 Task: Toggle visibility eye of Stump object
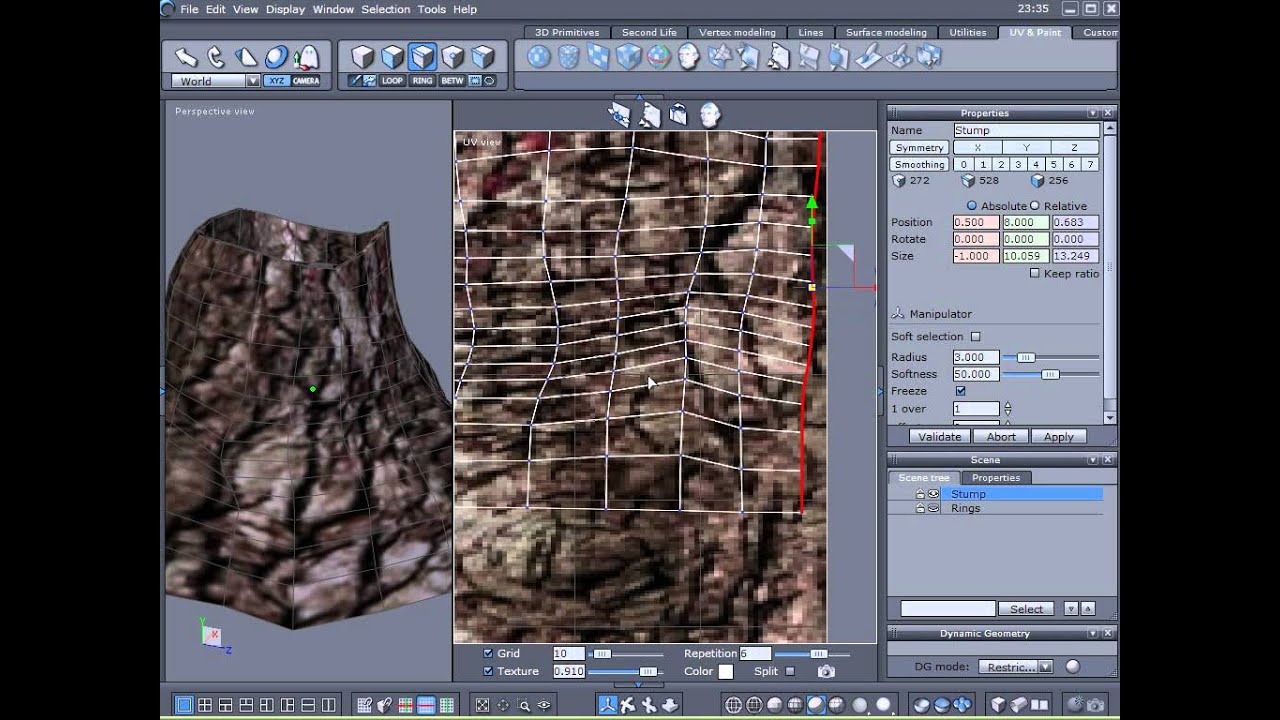click(933, 494)
